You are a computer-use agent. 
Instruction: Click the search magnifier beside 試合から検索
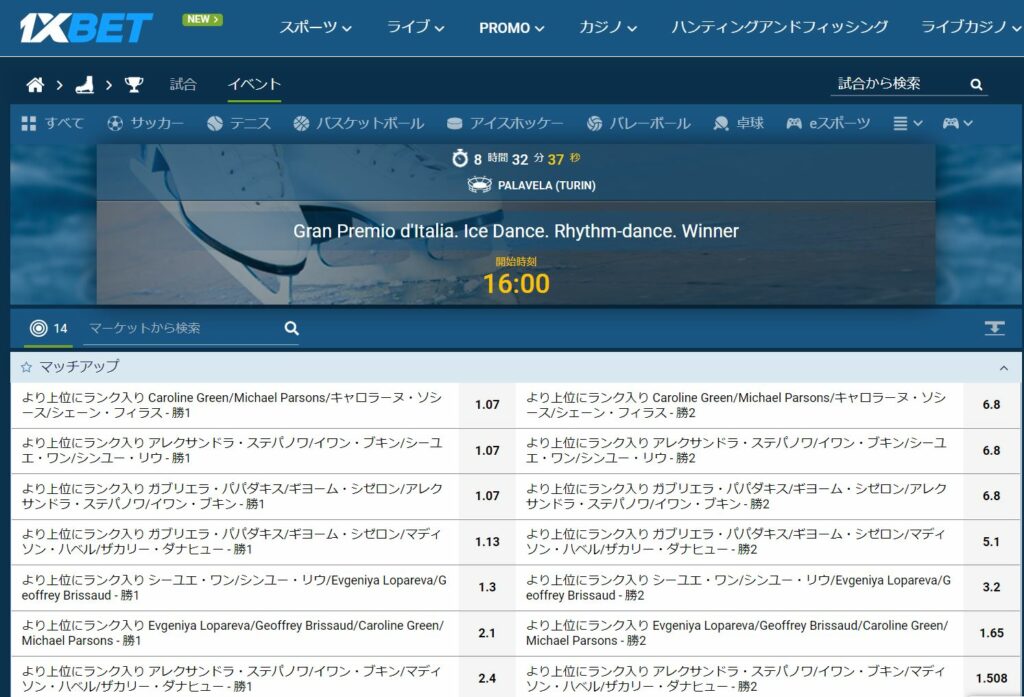click(x=976, y=85)
